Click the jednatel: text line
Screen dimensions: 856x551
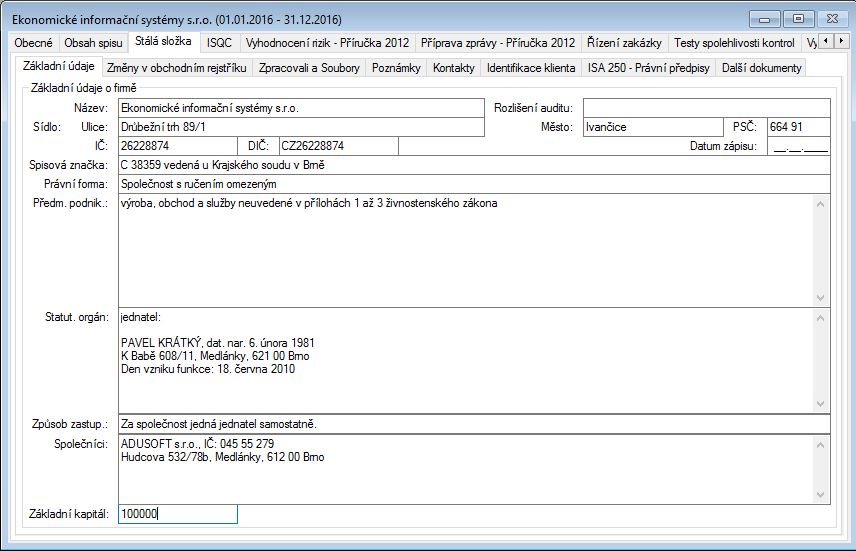[140, 317]
